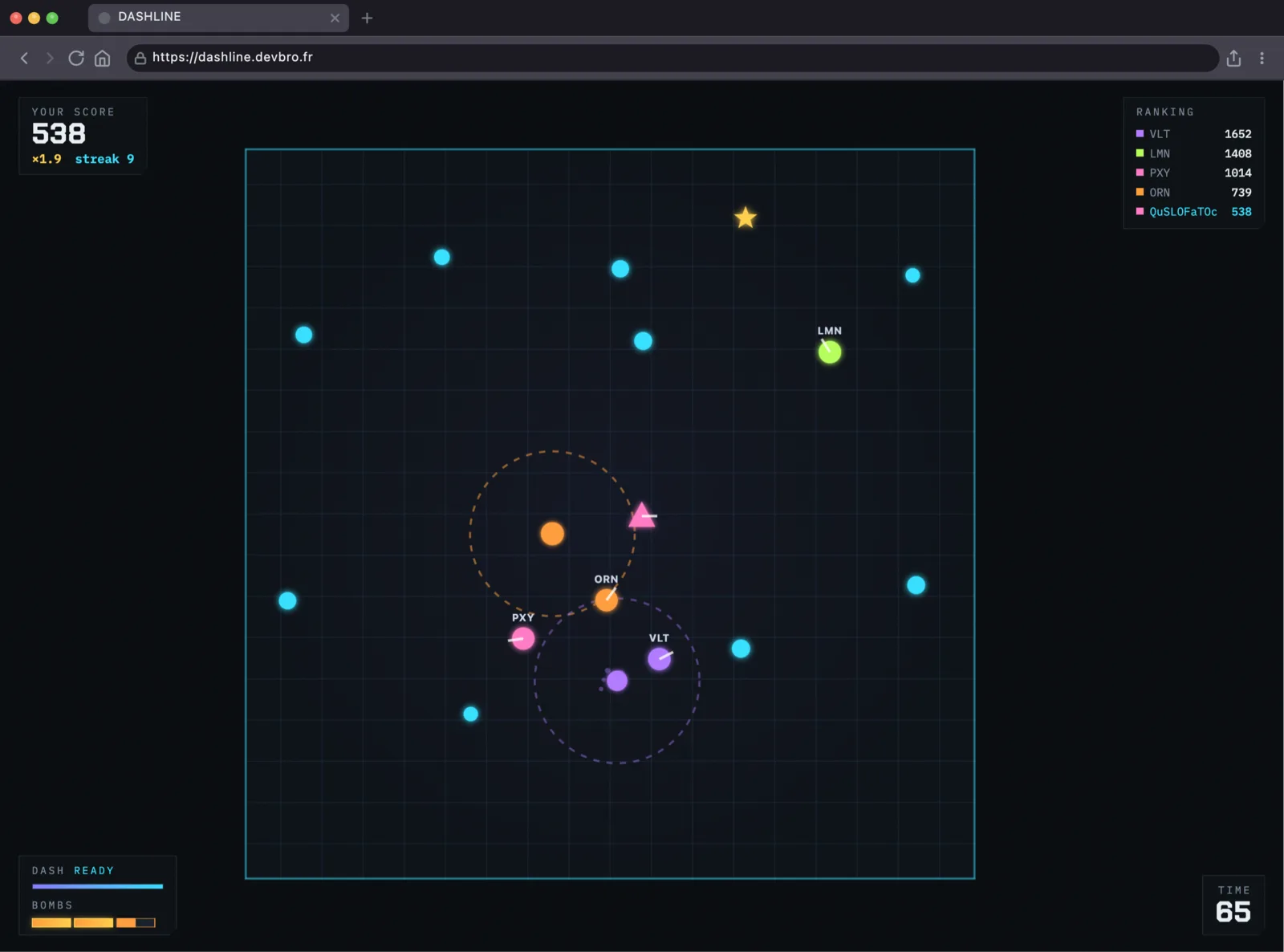Click the partially filled third bomb segment
Viewport: 1284px width, 952px height.
point(136,922)
